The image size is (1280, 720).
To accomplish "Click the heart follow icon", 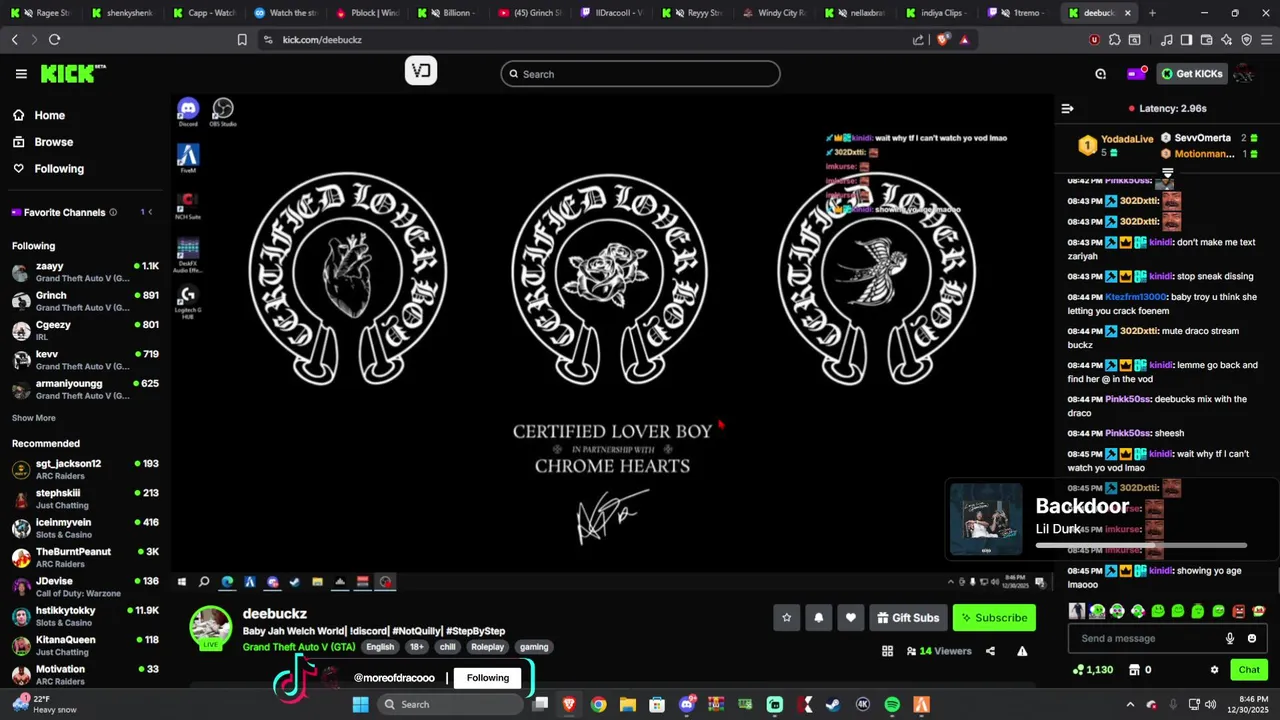I will (850, 618).
